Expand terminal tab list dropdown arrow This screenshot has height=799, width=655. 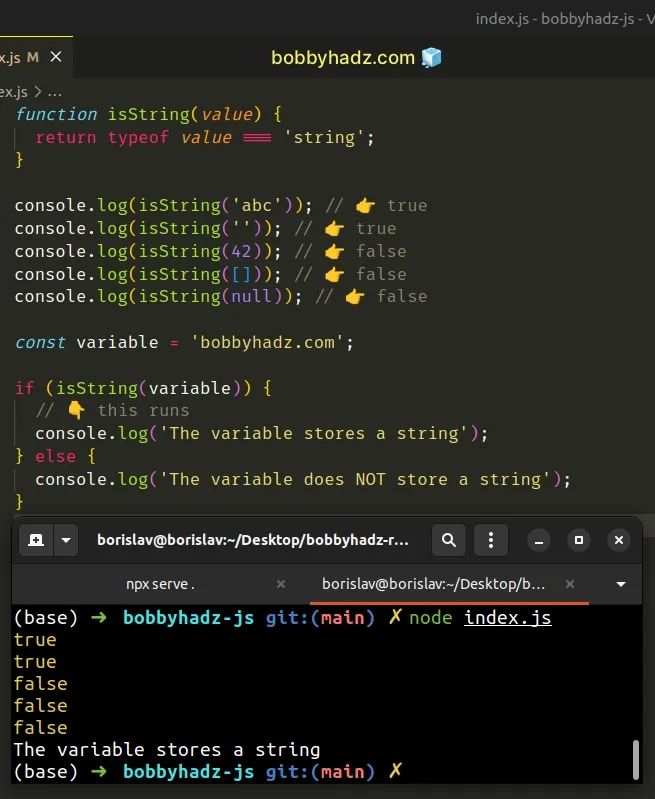coord(621,584)
